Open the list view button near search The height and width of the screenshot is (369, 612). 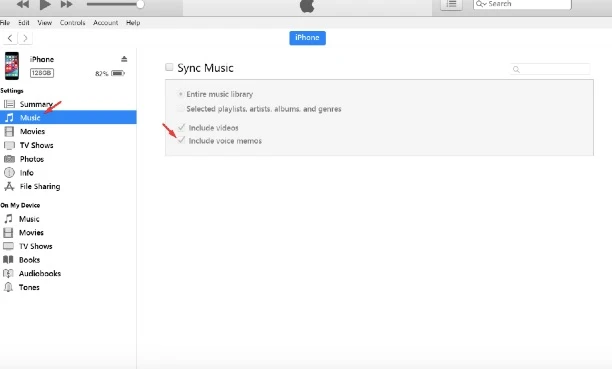click(x=451, y=4)
